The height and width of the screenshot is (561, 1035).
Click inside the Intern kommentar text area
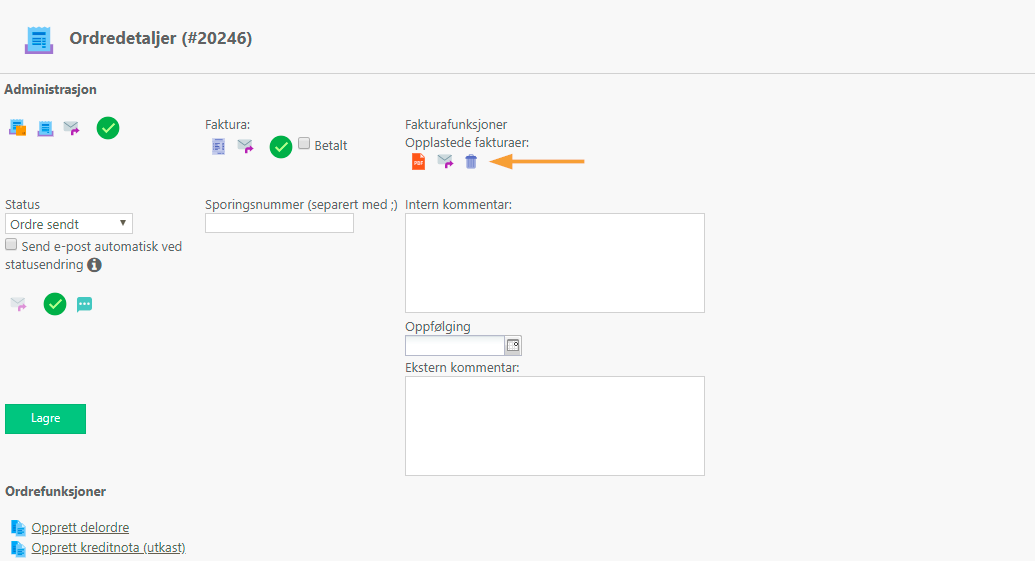click(x=554, y=263)
